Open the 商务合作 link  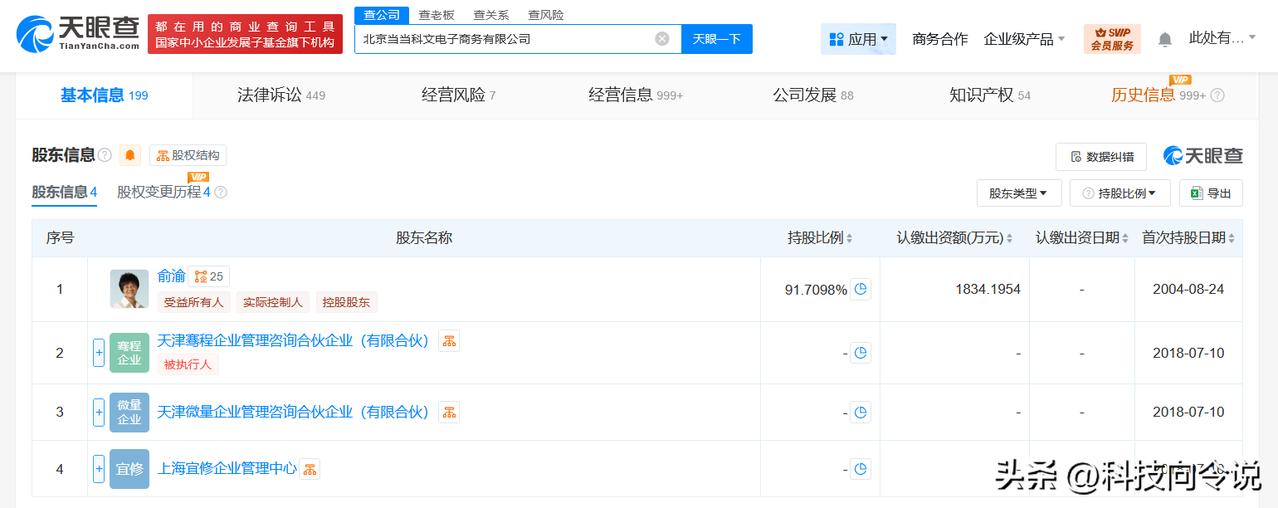(x=940, y=39)
